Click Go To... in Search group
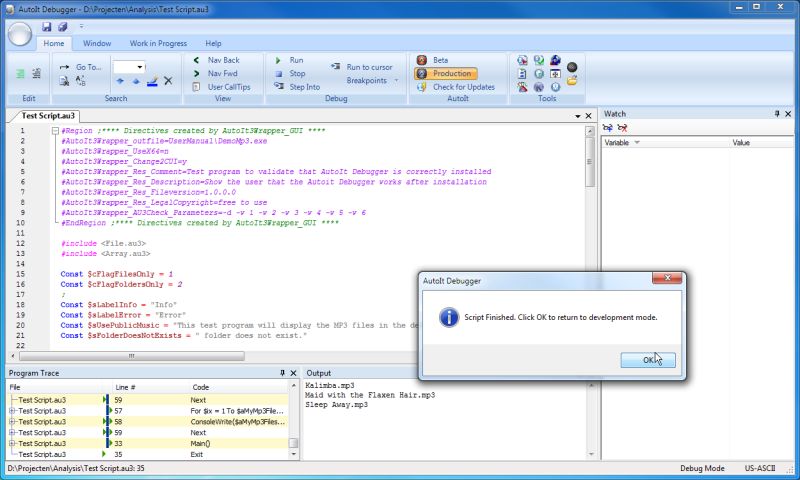Image resolution: width=800 pixels, height=480 pixels. coord(81,67)
